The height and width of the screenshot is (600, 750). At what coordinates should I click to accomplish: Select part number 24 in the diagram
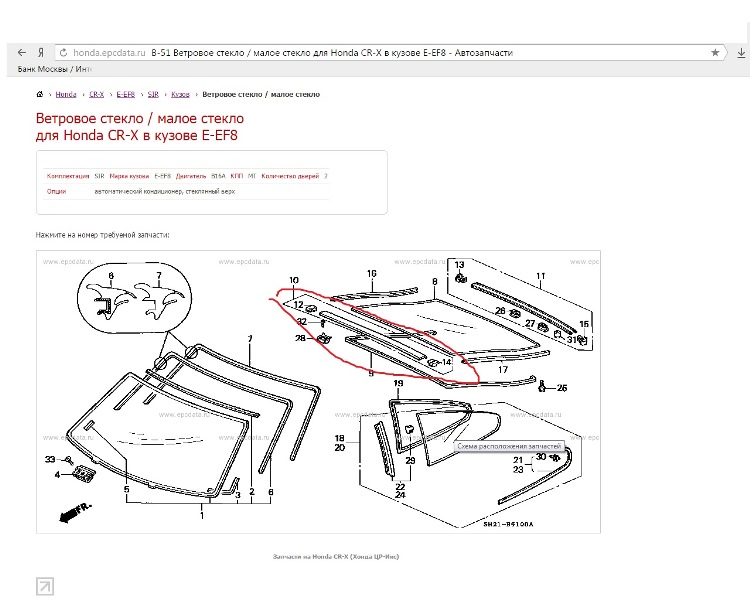tap(400, 495)
